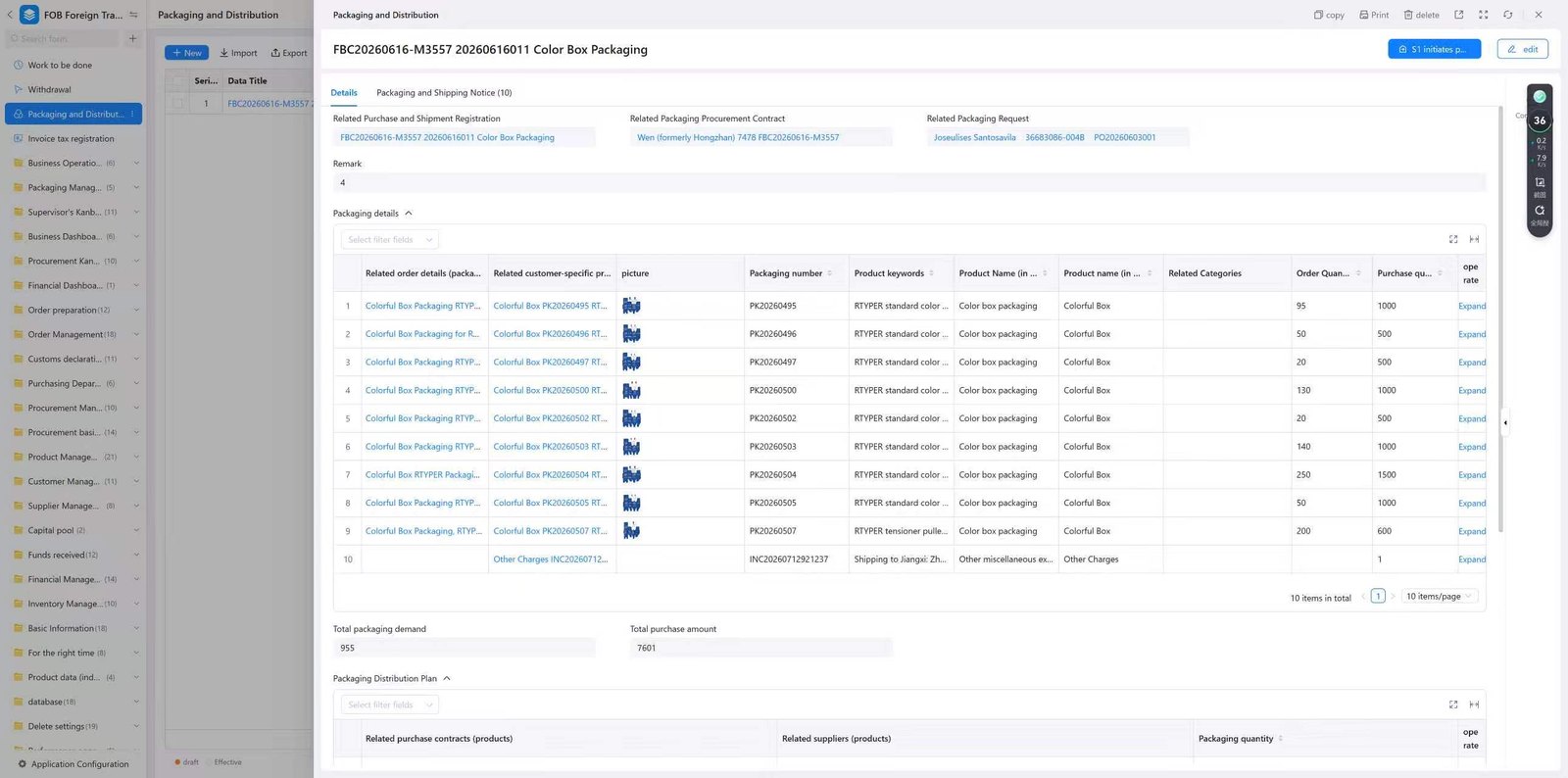Image resolution: width=1568 pixels, height=778 pixels.
Task: Collapse the Packaging details section
Action: pyautogui.click(x=409, y=213)
